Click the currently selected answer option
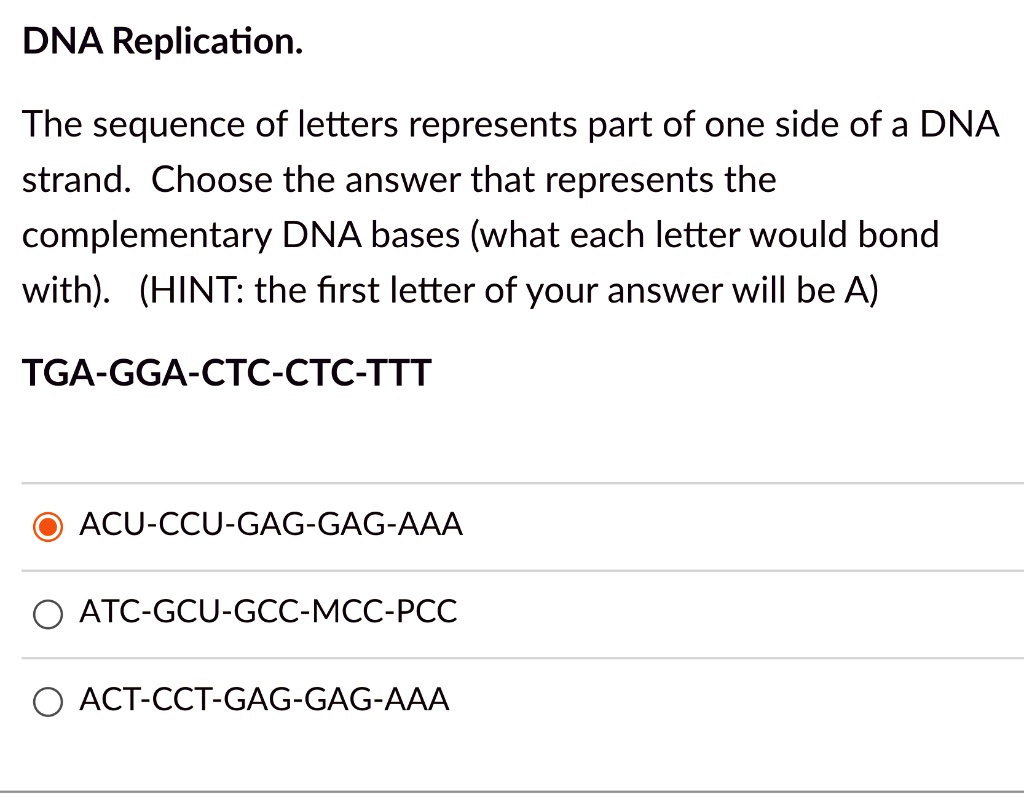1024x797 pixels. pos(271,525)
